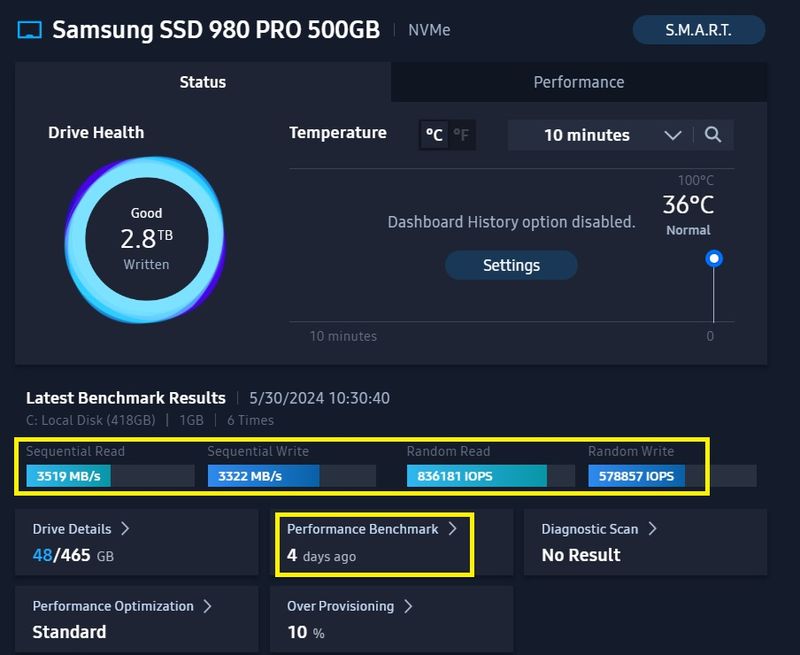Click the Random Read 836181 IOPS bar
Image resolution: width=800 pixels, height=655 pixels.
pyautogui.click(x=491, y=476)
